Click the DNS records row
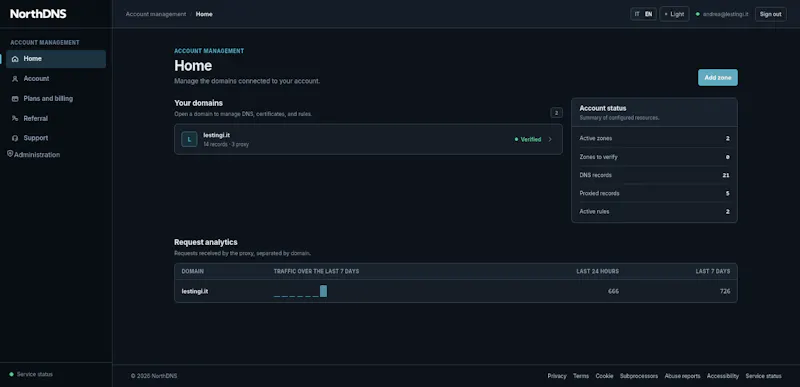 coord(654,175)
